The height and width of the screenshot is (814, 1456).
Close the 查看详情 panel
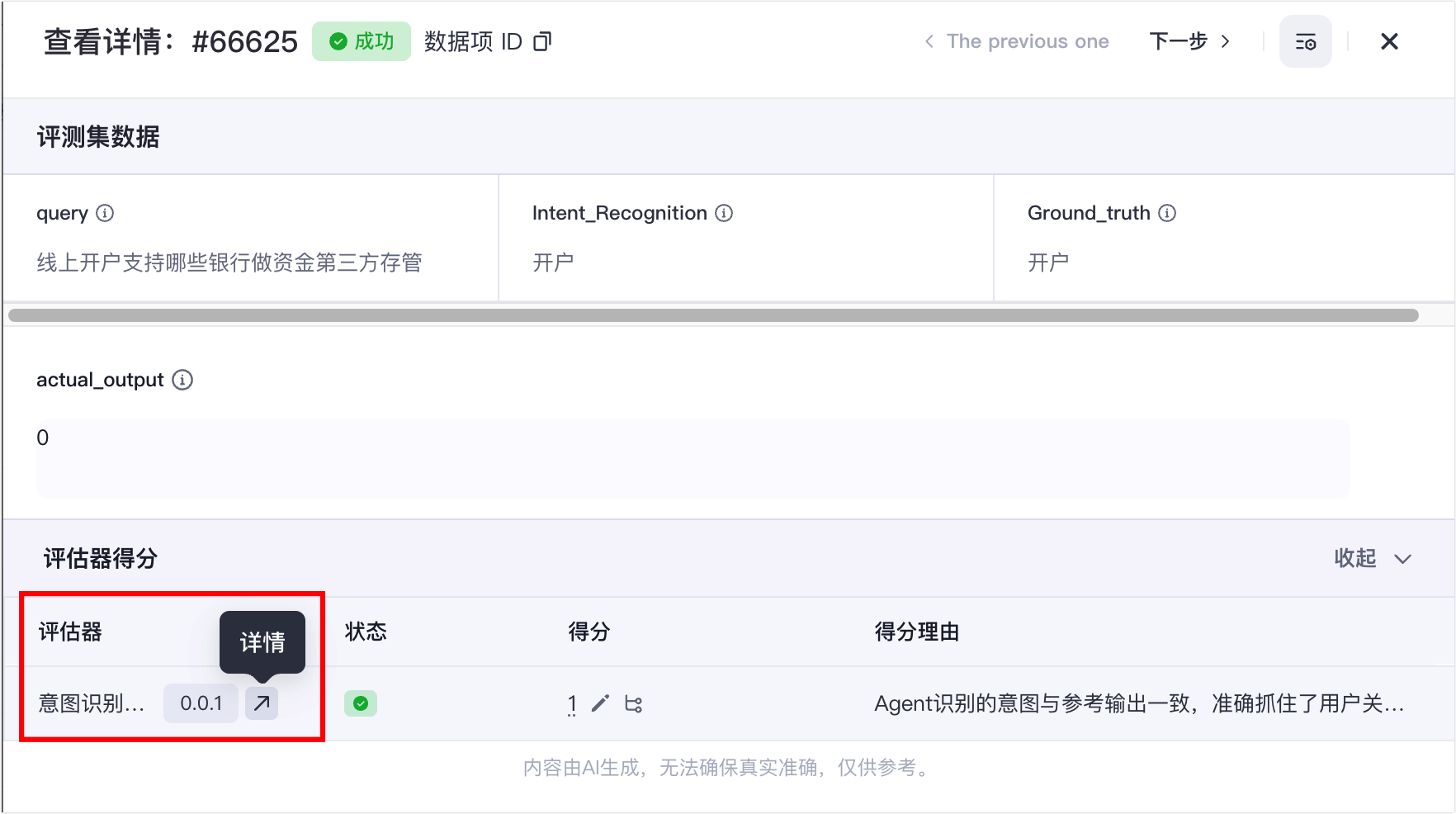point(1389,41)
